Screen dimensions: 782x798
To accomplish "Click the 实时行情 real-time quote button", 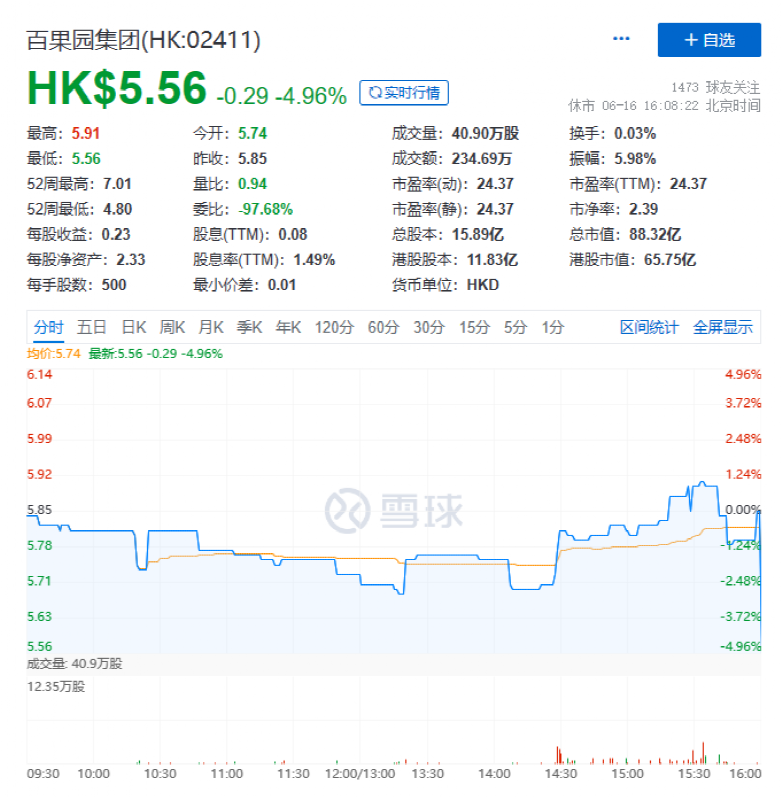I will (403, 93).
